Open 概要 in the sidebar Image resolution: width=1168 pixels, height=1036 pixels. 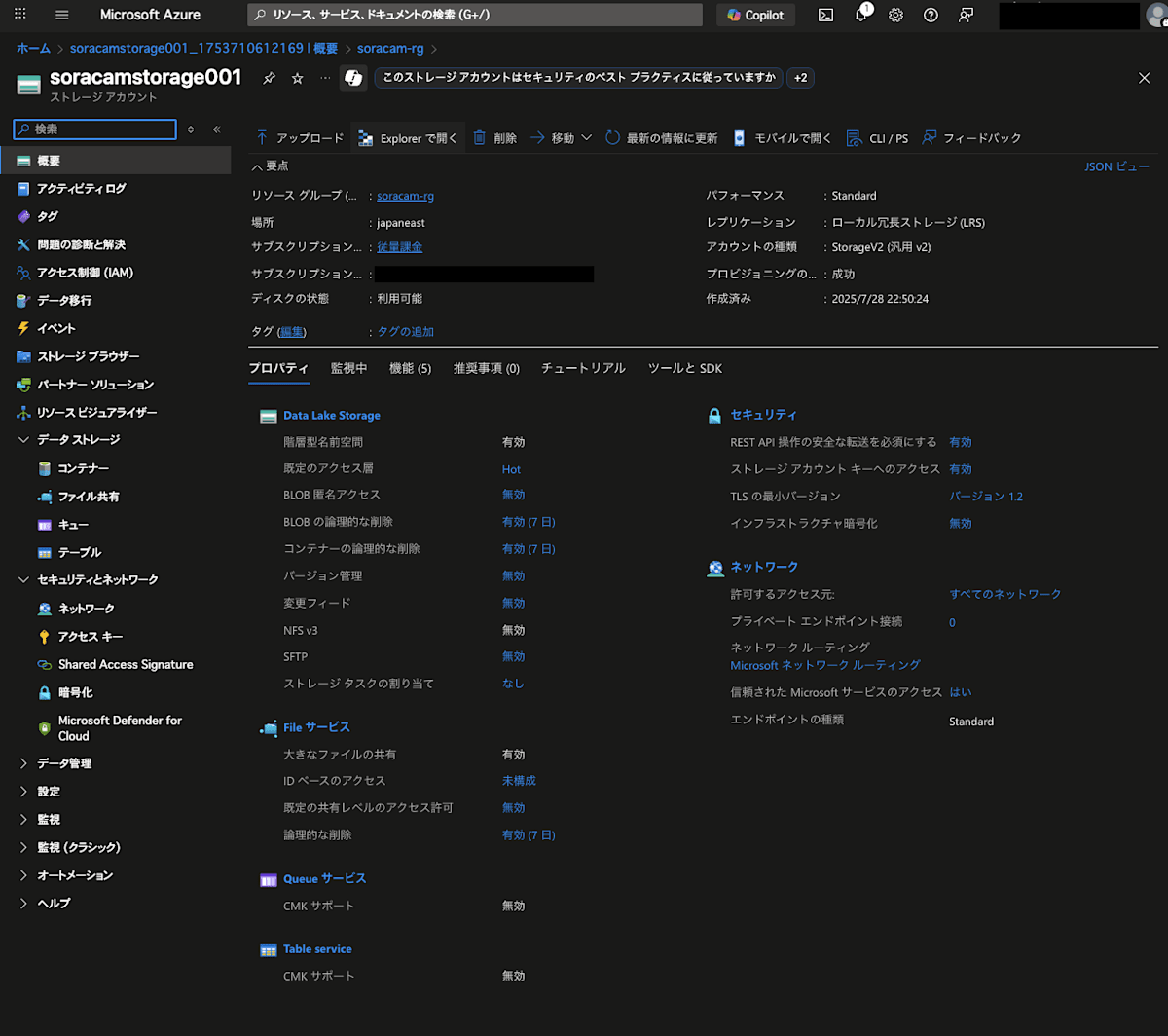click(116, 161)
